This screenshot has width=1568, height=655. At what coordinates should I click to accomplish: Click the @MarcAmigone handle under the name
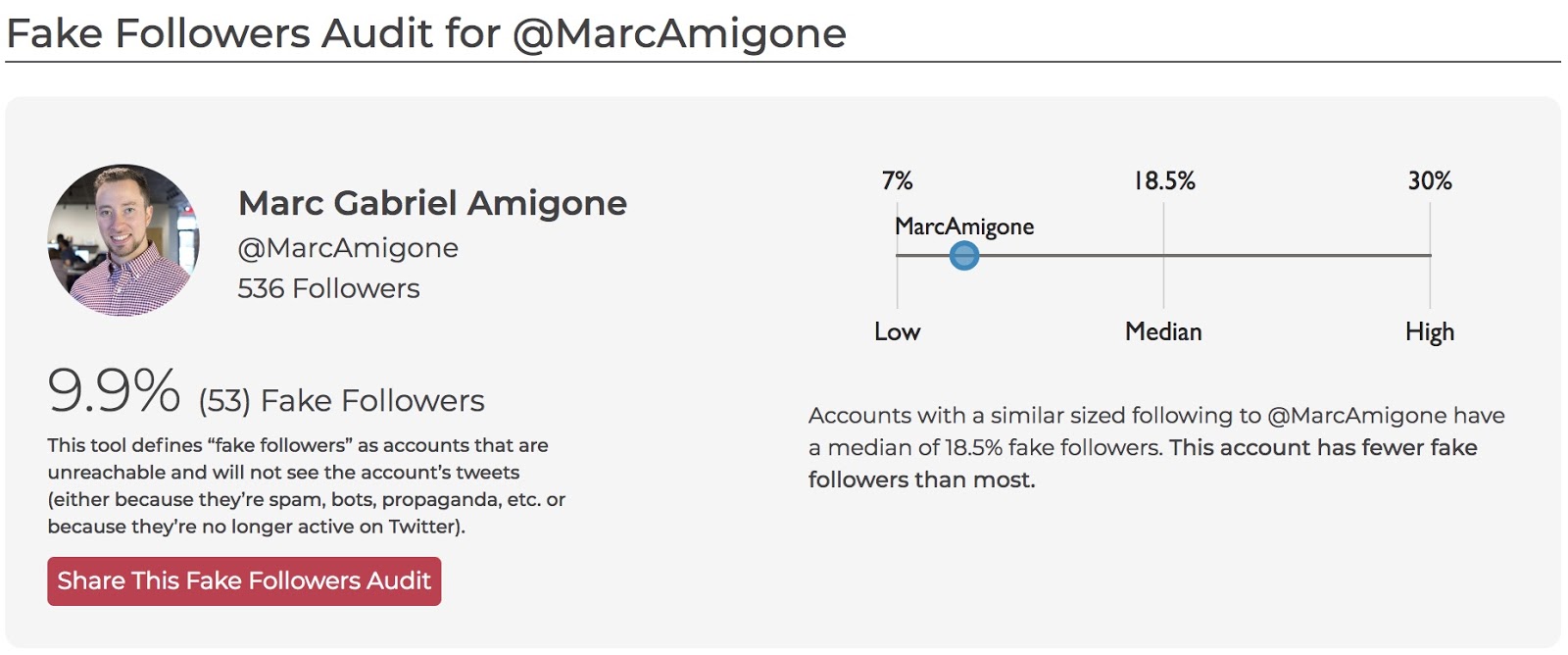pyautogui.click(x=348, y=248)
